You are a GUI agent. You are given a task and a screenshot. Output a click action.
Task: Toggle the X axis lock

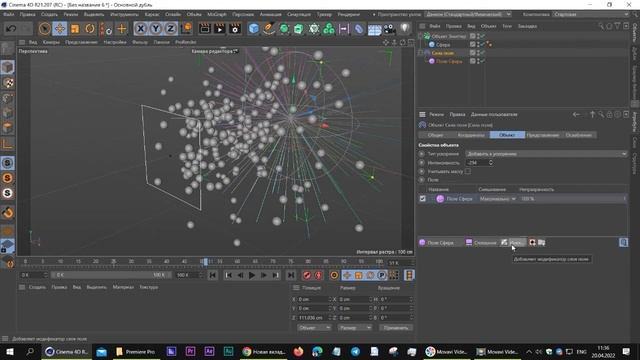[x=141, y=29]
